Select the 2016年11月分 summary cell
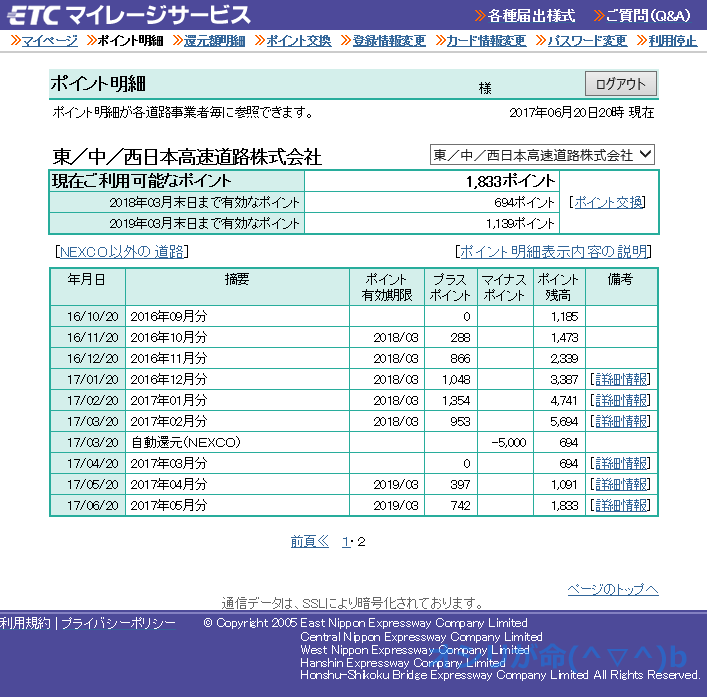This screenshot has width=707, height=697. click(237, 358)
